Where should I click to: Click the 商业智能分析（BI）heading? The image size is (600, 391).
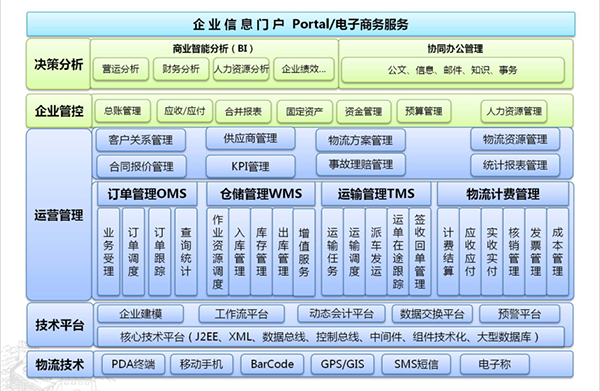(213, 49)
